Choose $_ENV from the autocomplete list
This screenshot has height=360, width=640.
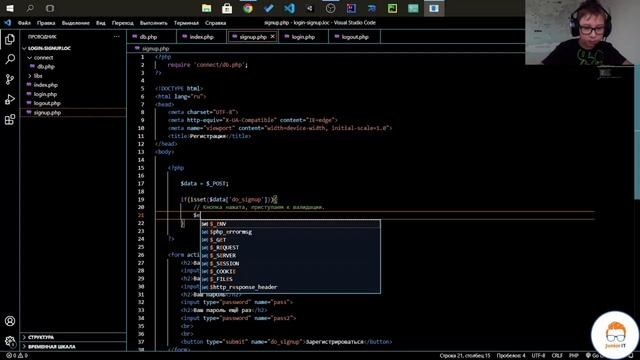tap(290, 224)
